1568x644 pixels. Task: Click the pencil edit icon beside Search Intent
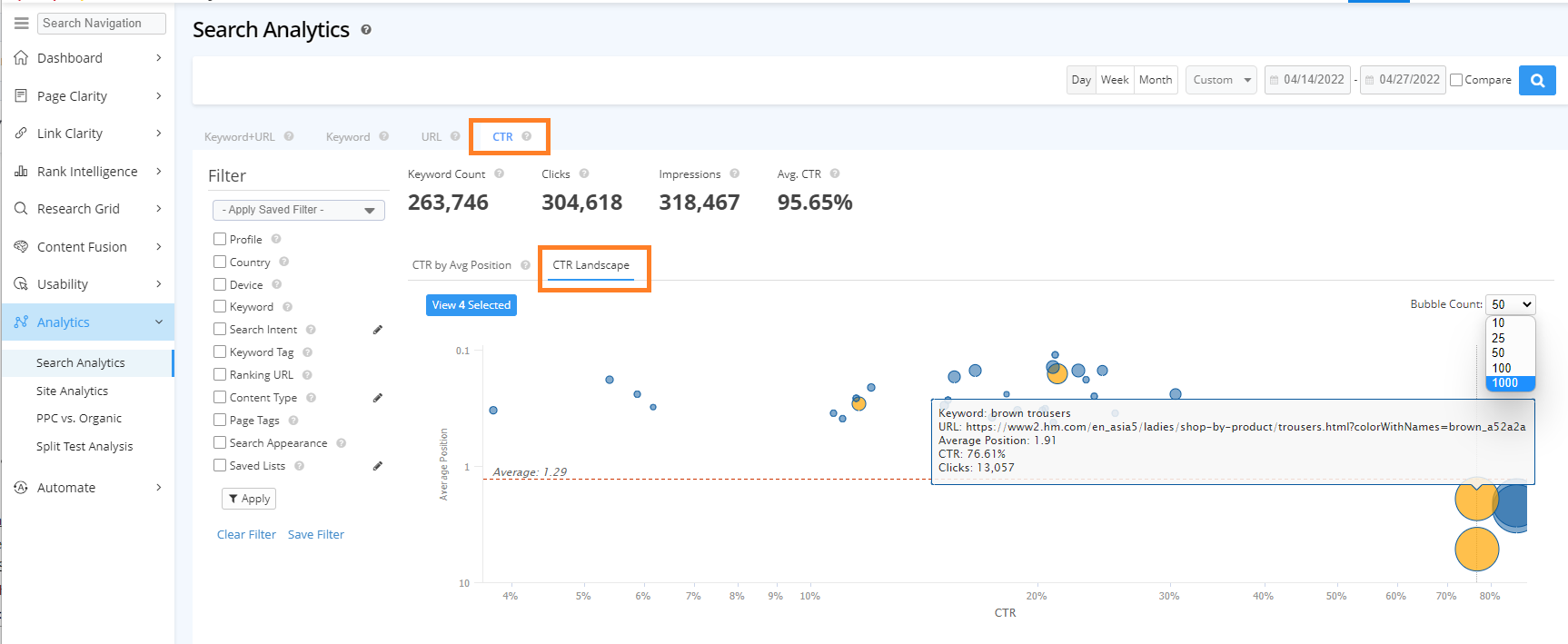(378, 330)
